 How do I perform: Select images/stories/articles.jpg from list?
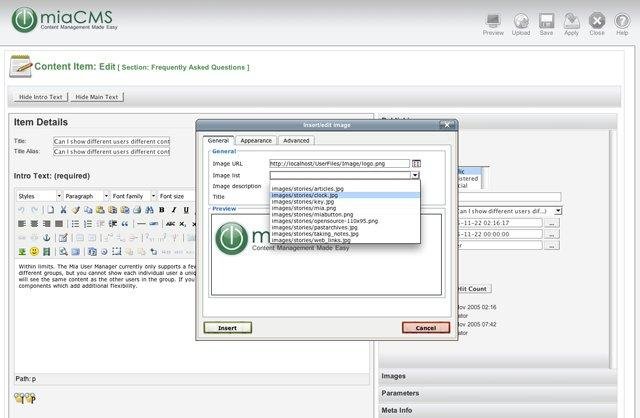pyautogui.click(x=345, y=189)
